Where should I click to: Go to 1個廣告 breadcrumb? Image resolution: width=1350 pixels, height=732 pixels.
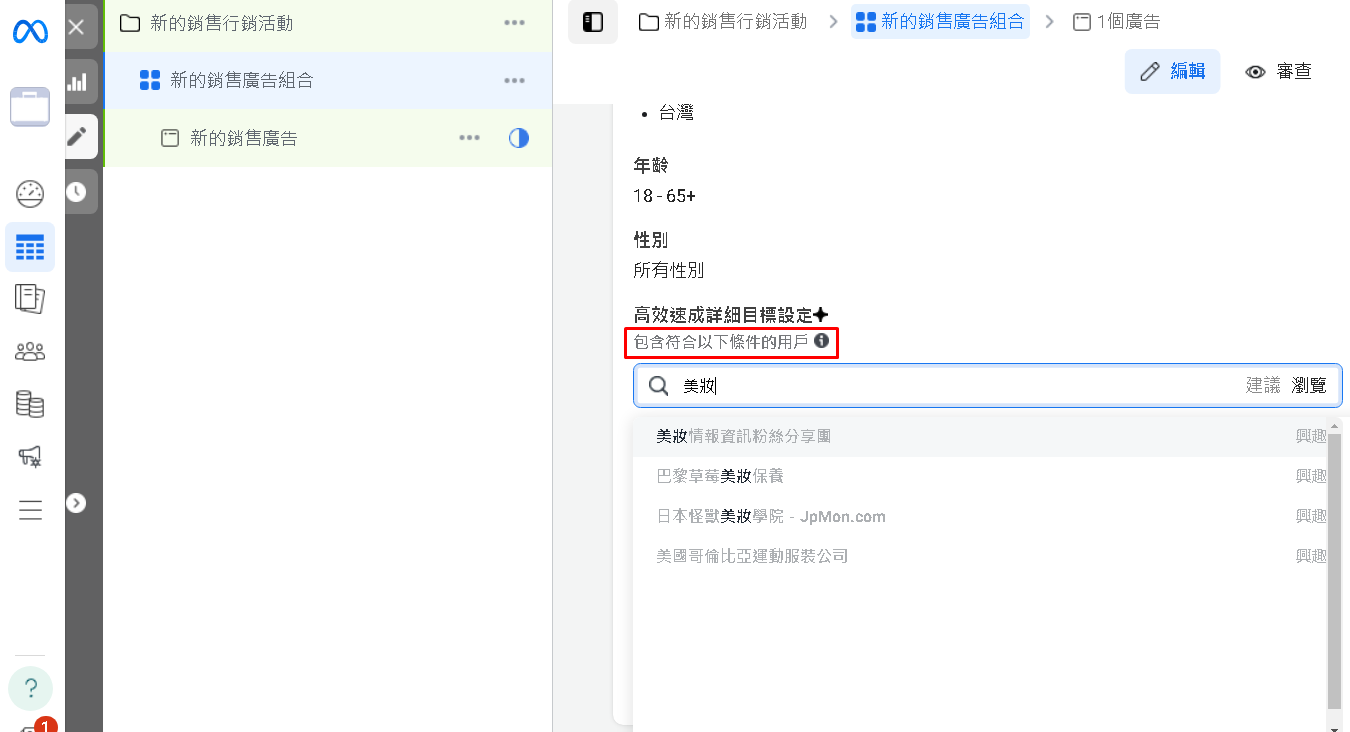[x=1116, y=21]
